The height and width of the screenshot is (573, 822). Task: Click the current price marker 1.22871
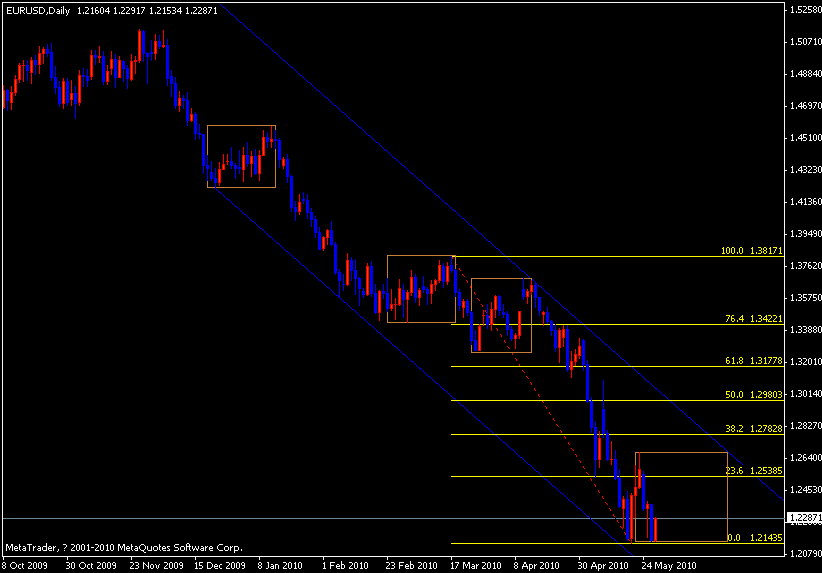coord(805,517)
